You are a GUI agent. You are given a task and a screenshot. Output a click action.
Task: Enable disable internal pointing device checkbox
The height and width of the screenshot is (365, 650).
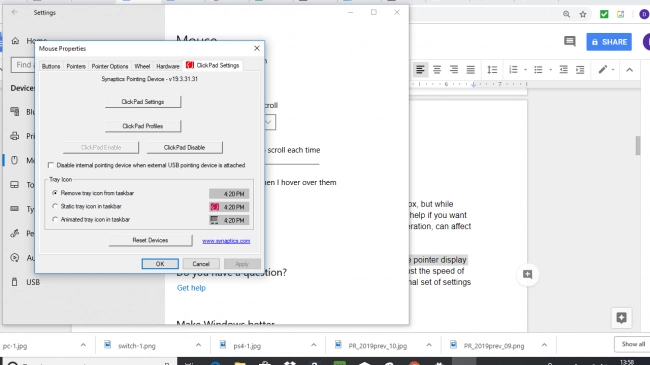(51, 165)
